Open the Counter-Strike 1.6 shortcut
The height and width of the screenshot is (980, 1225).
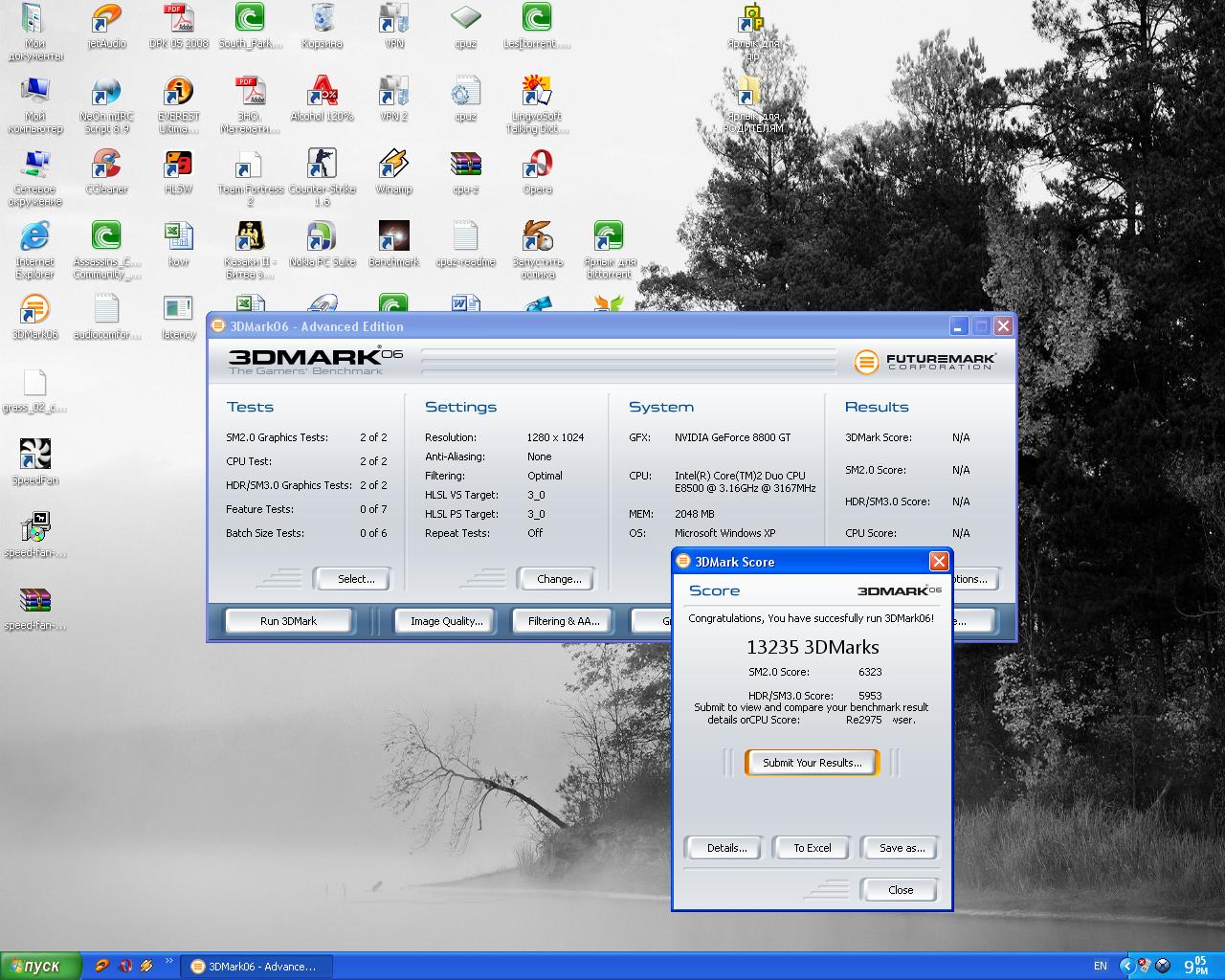(x=322, y=167)
